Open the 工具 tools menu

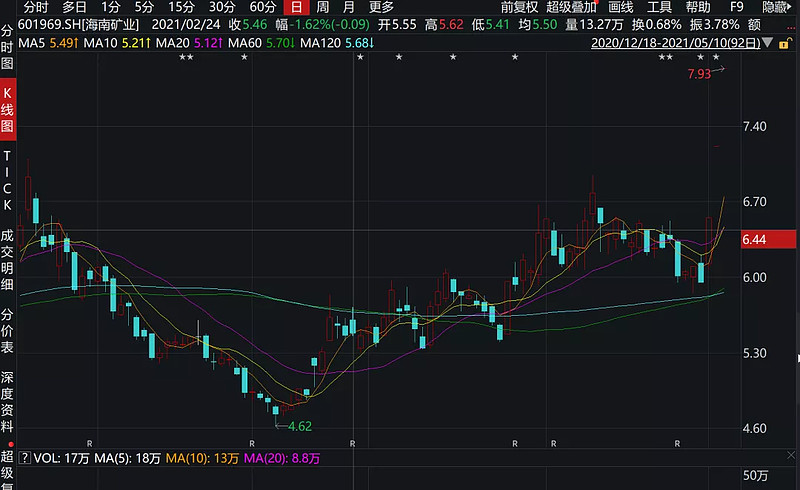[x=660, y=7]
